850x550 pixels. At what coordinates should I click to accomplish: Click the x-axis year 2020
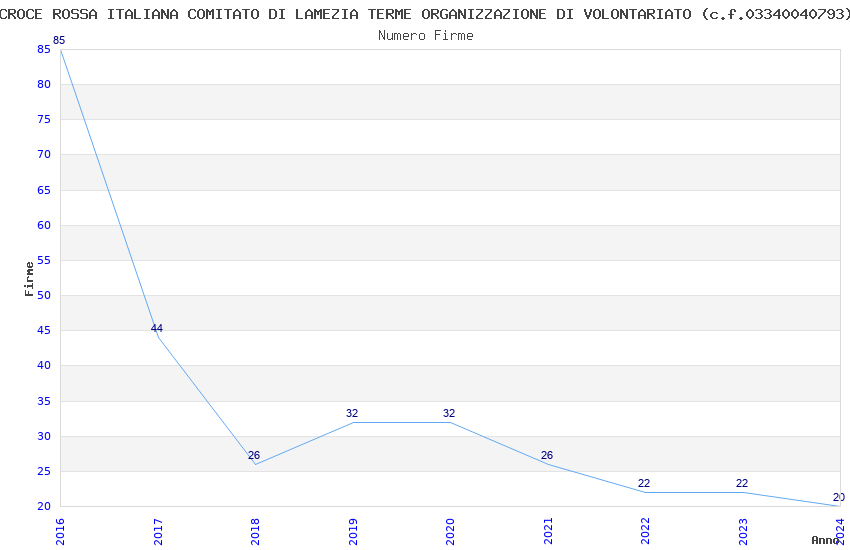450,532
